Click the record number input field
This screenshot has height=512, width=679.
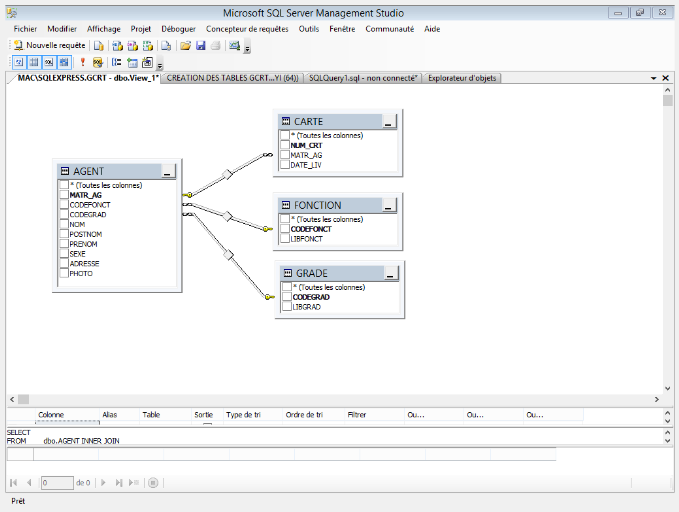tap(56, 483)
